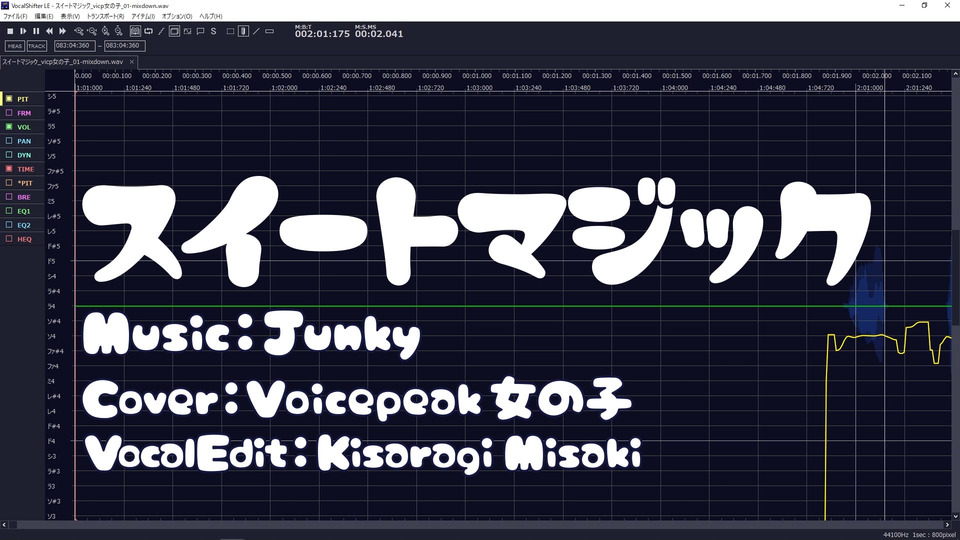Toggle the TIME parameter checkbox
This screenshot has width=960, height=540.
click(x=9, y=168)
